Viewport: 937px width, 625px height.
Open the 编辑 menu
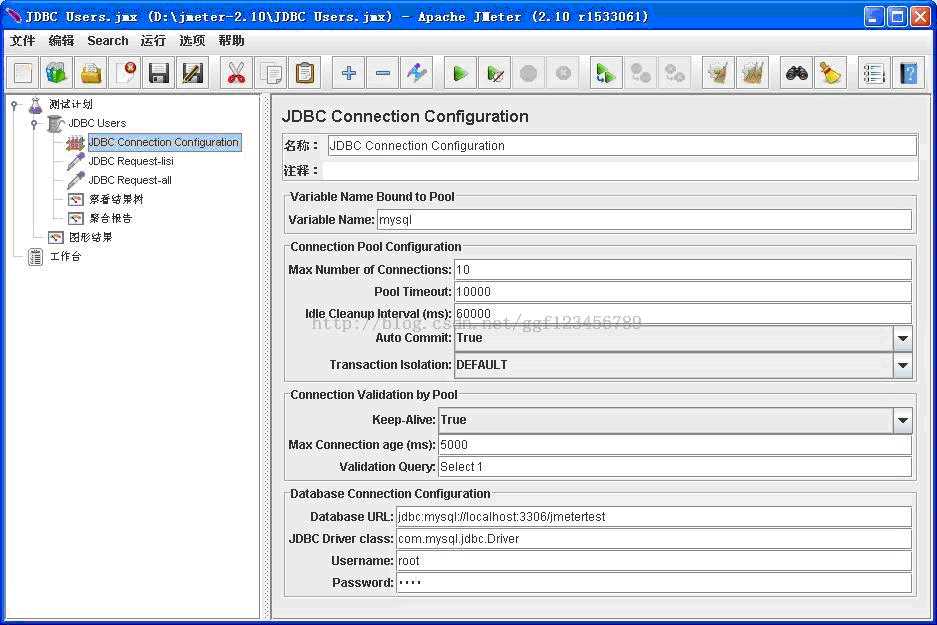[x=61, y=41]
